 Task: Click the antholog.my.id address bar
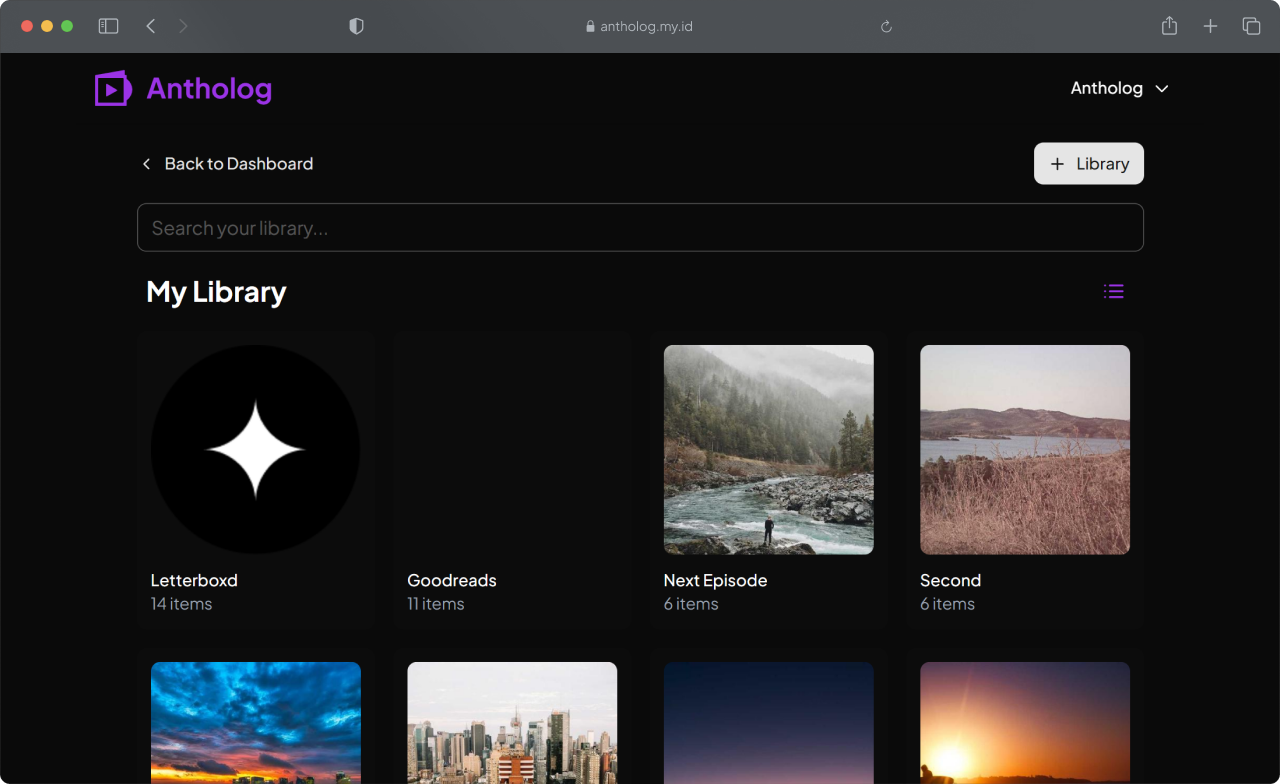point(640,27)
